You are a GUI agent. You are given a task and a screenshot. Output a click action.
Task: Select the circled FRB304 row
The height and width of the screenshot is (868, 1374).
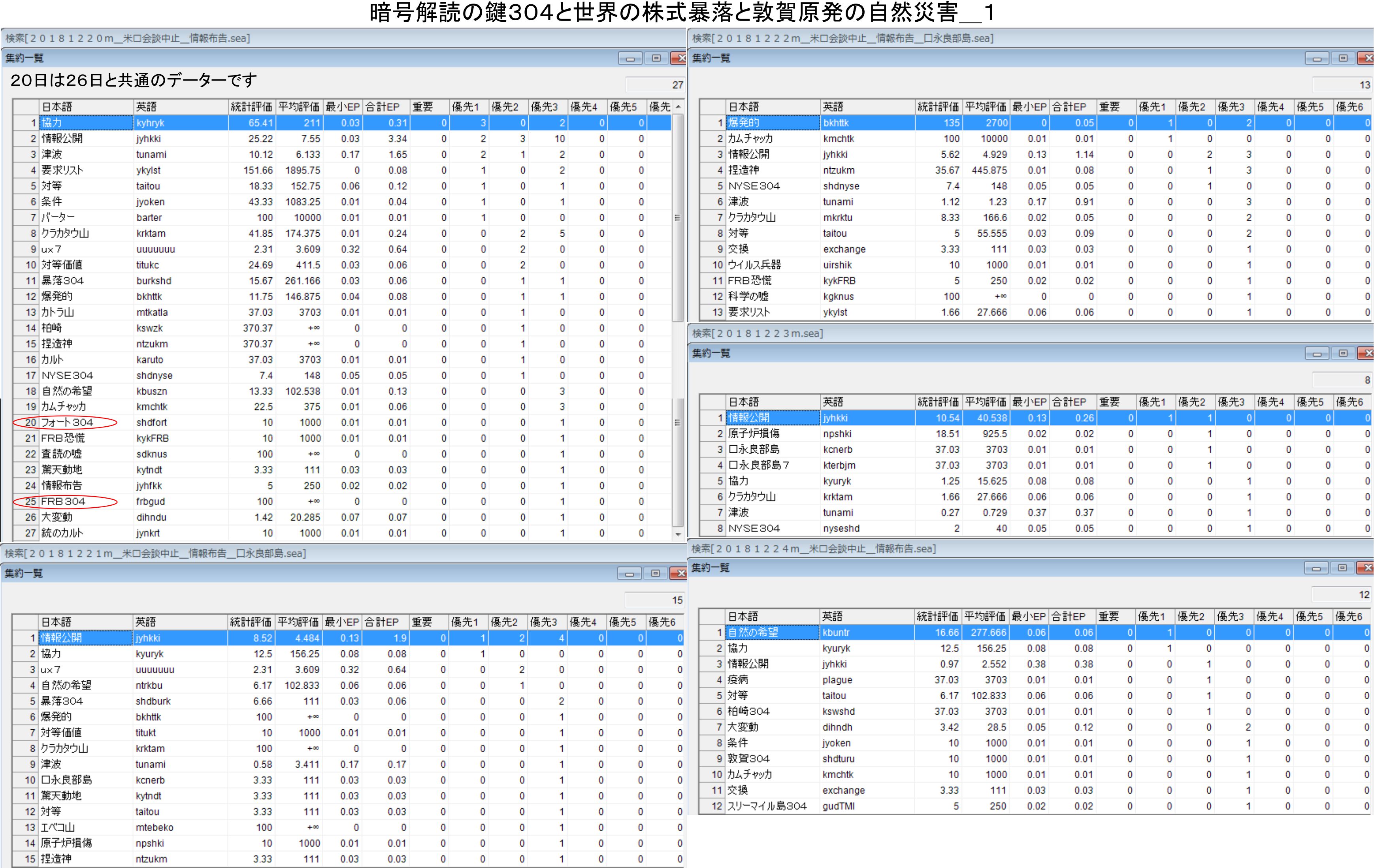point(64,501)
